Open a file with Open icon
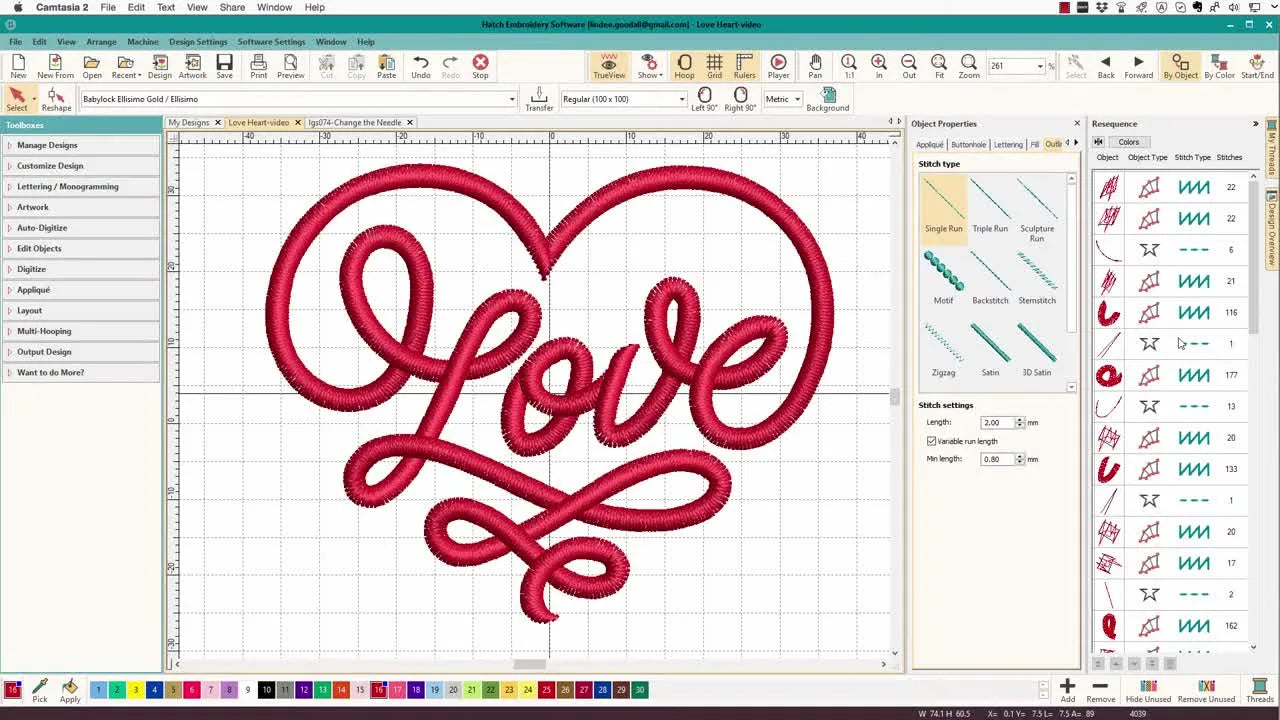 92,67
